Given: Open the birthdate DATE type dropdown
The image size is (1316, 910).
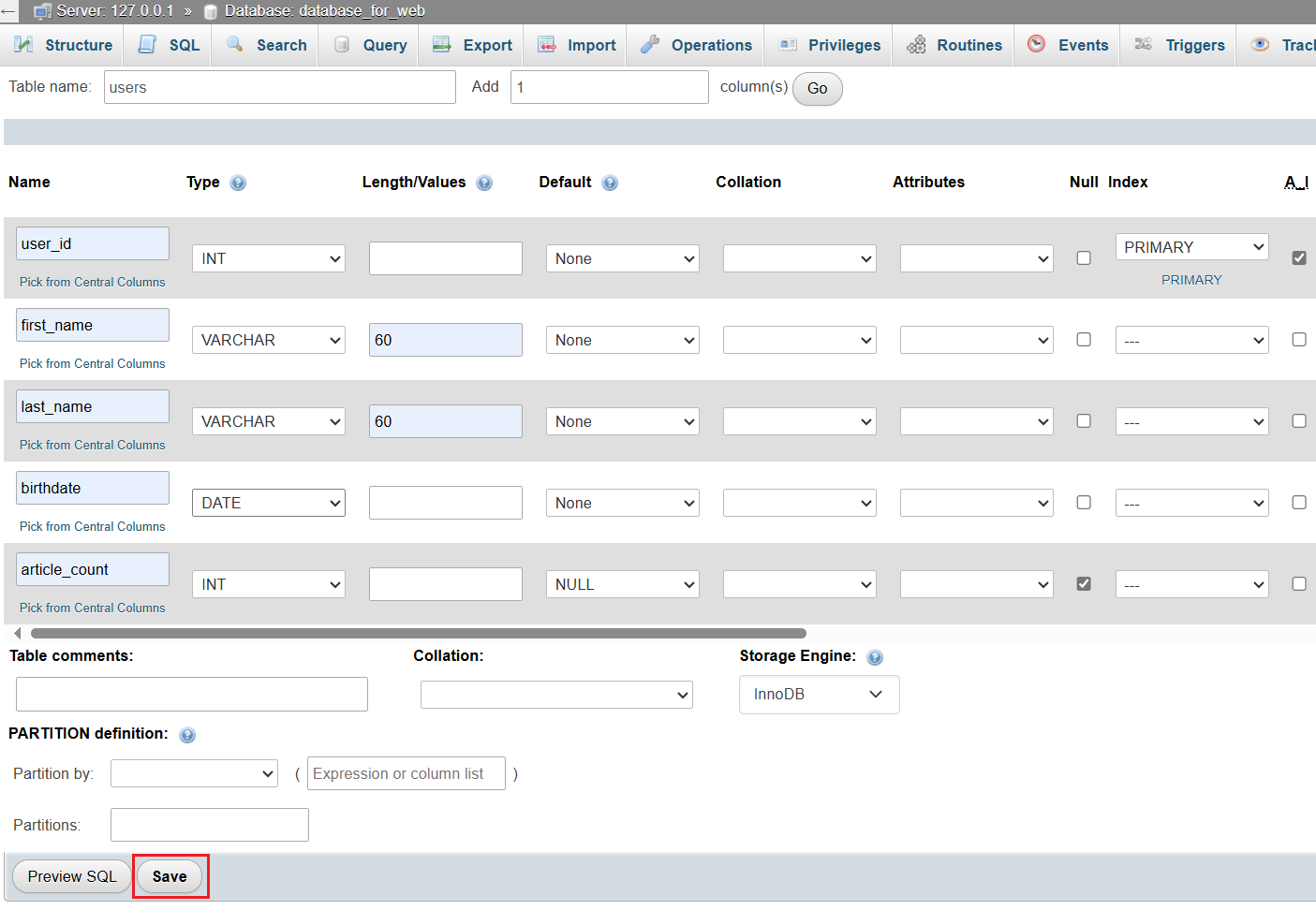Looking at the screenshot, I should 269,503.
